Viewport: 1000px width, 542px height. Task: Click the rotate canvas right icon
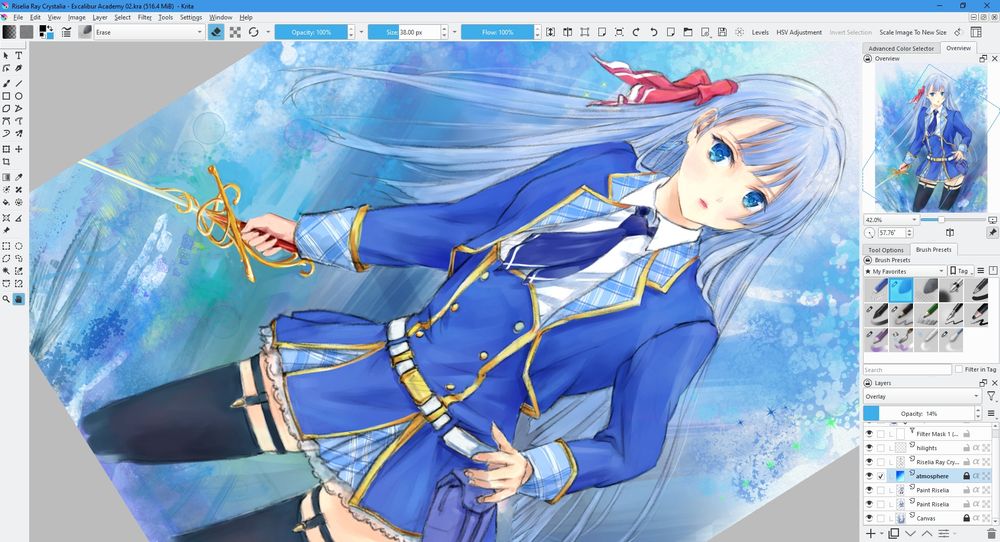636,32
